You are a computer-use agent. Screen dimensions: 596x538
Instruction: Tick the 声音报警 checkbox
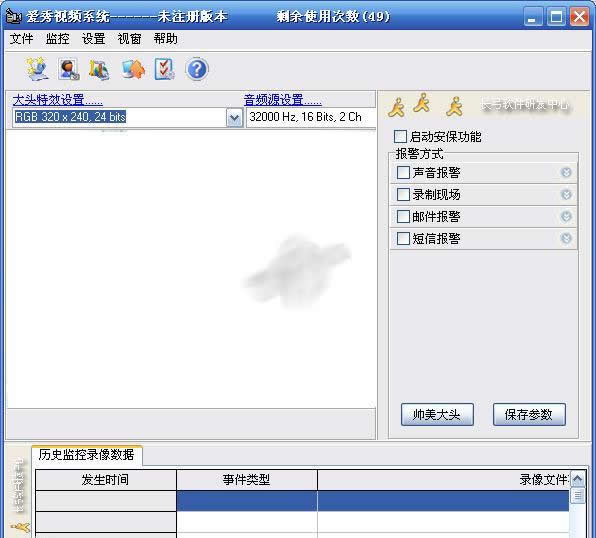(403, 172)
